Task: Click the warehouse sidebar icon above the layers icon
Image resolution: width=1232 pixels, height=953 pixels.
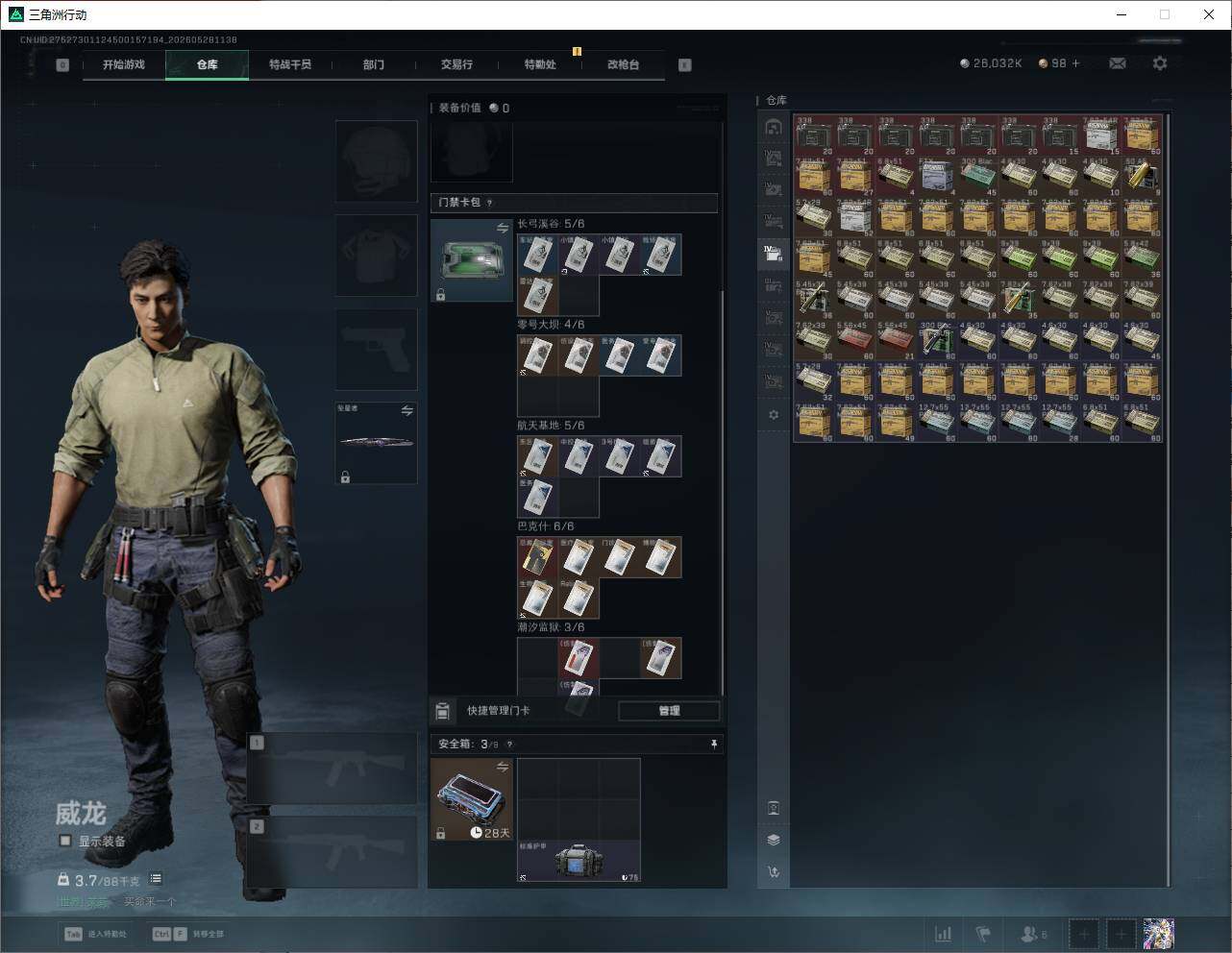Action: click(x=774, y=808)
